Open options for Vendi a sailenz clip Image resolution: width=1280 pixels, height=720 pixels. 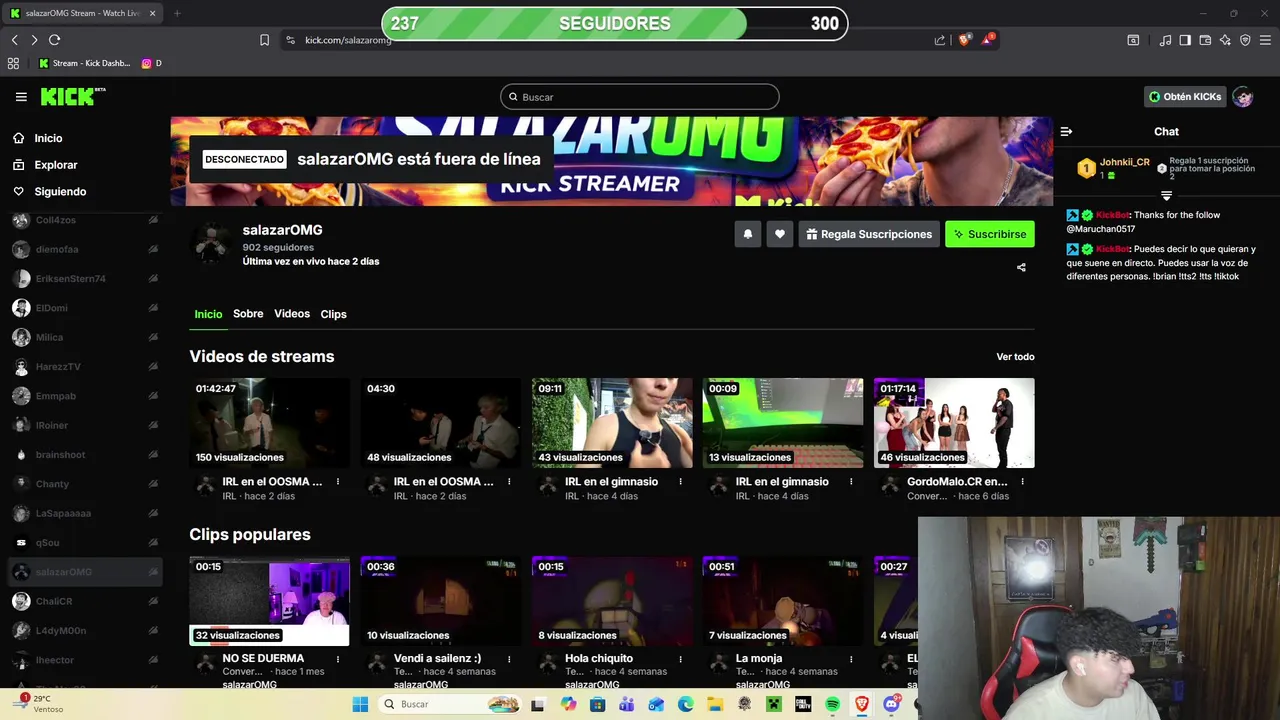point(509,659)
